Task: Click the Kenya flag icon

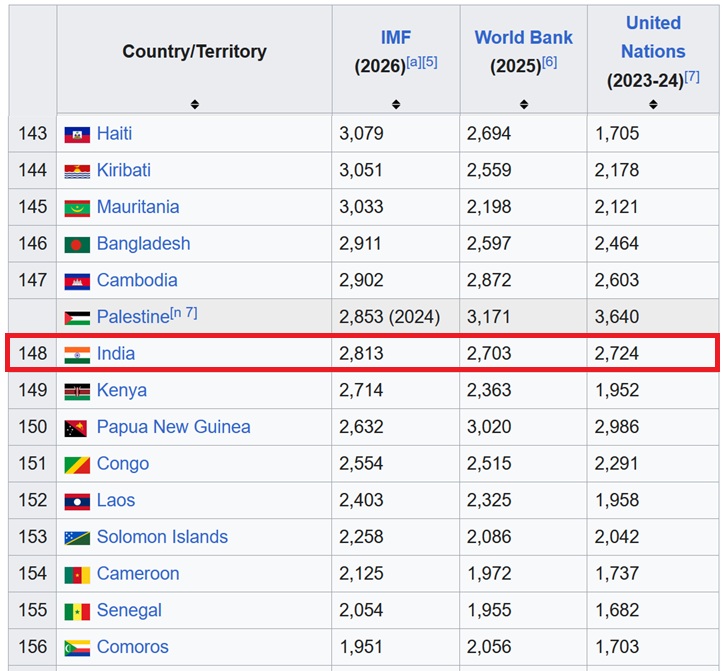Action: click(x=77, y=391)
